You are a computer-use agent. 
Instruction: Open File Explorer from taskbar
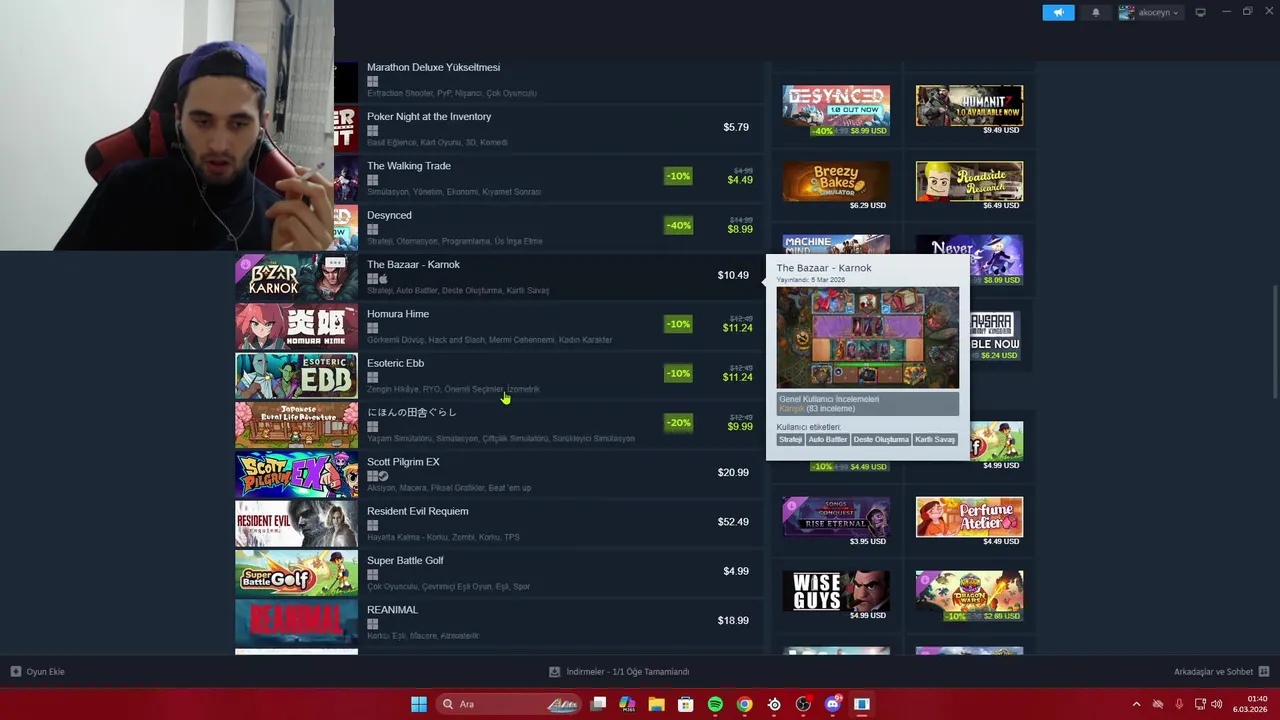(656, 704)
